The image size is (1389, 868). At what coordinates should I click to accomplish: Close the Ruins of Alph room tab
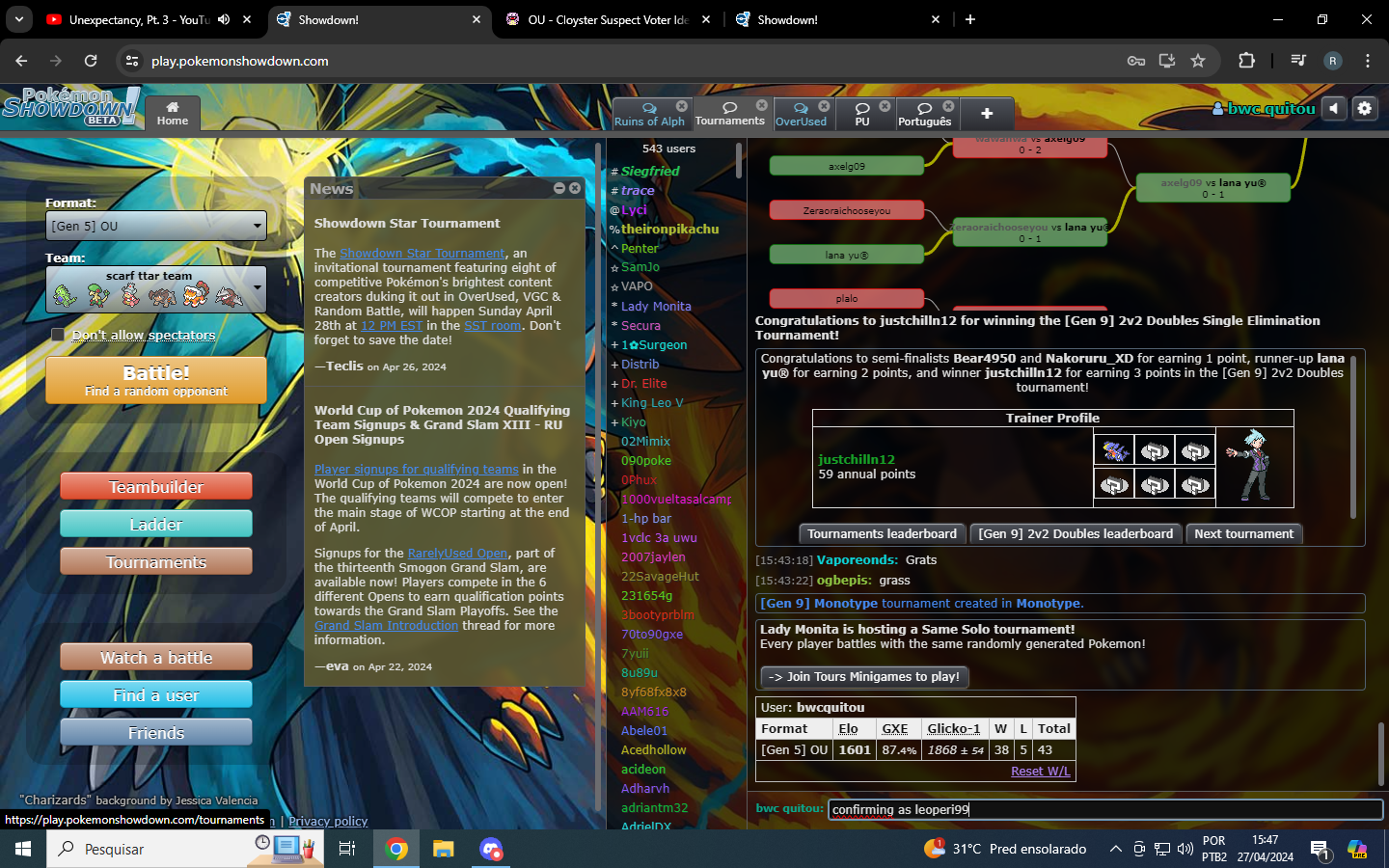click(x=682, y=106)
